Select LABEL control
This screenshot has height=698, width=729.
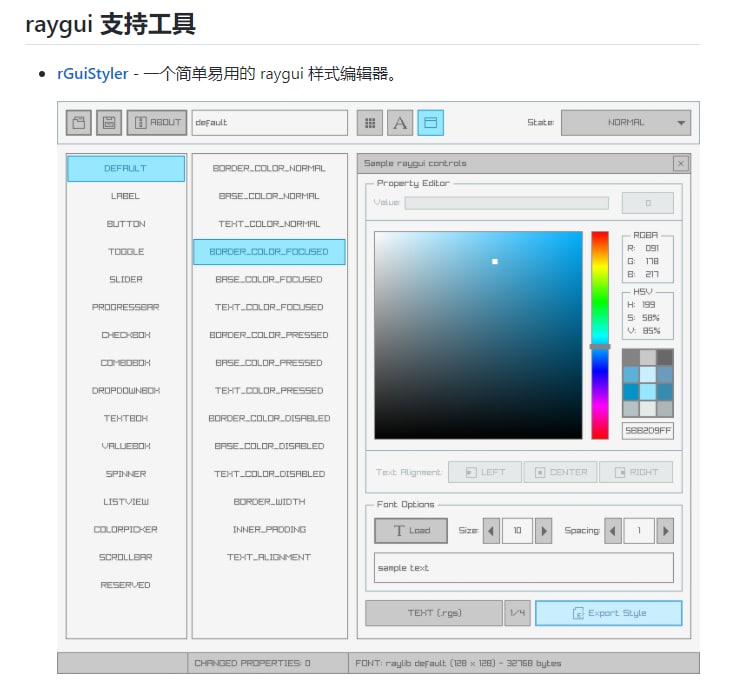click(x=126, y=196)
